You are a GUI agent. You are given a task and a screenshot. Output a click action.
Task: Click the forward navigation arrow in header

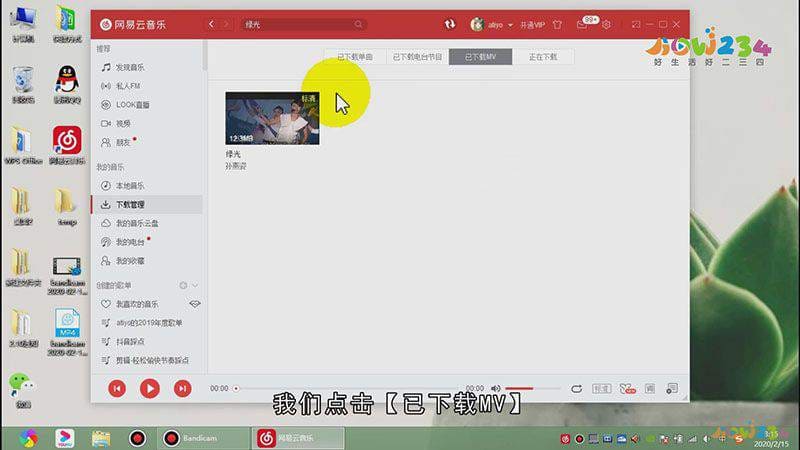coord(226,24)
